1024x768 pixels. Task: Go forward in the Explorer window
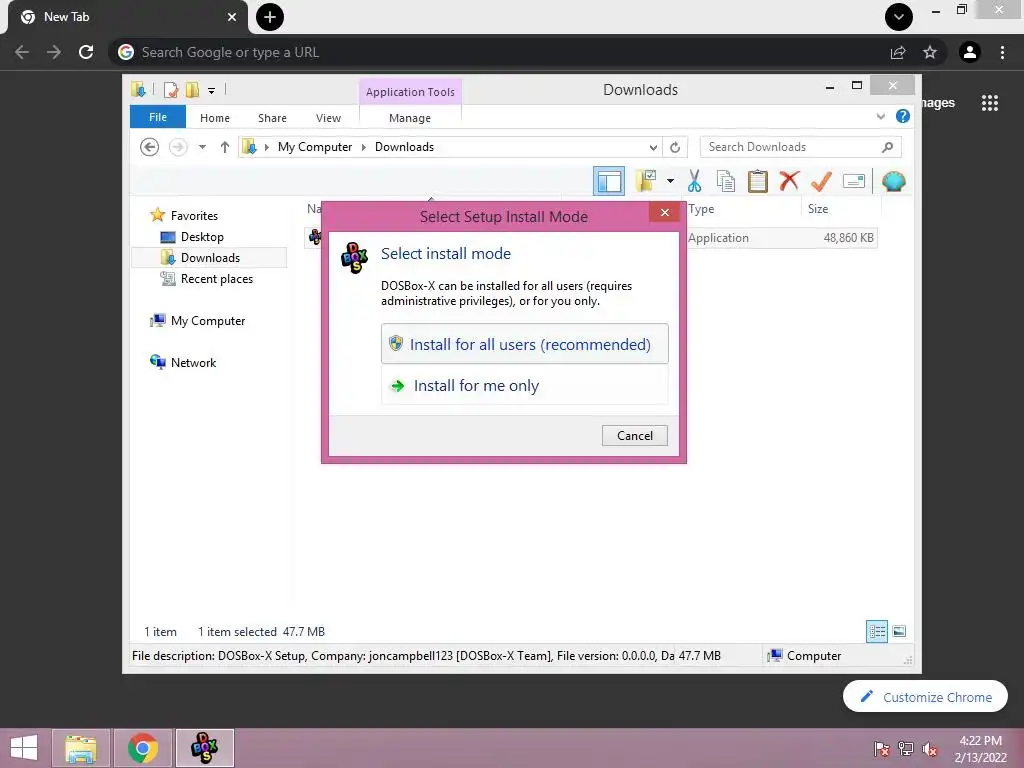click(178, 147)
